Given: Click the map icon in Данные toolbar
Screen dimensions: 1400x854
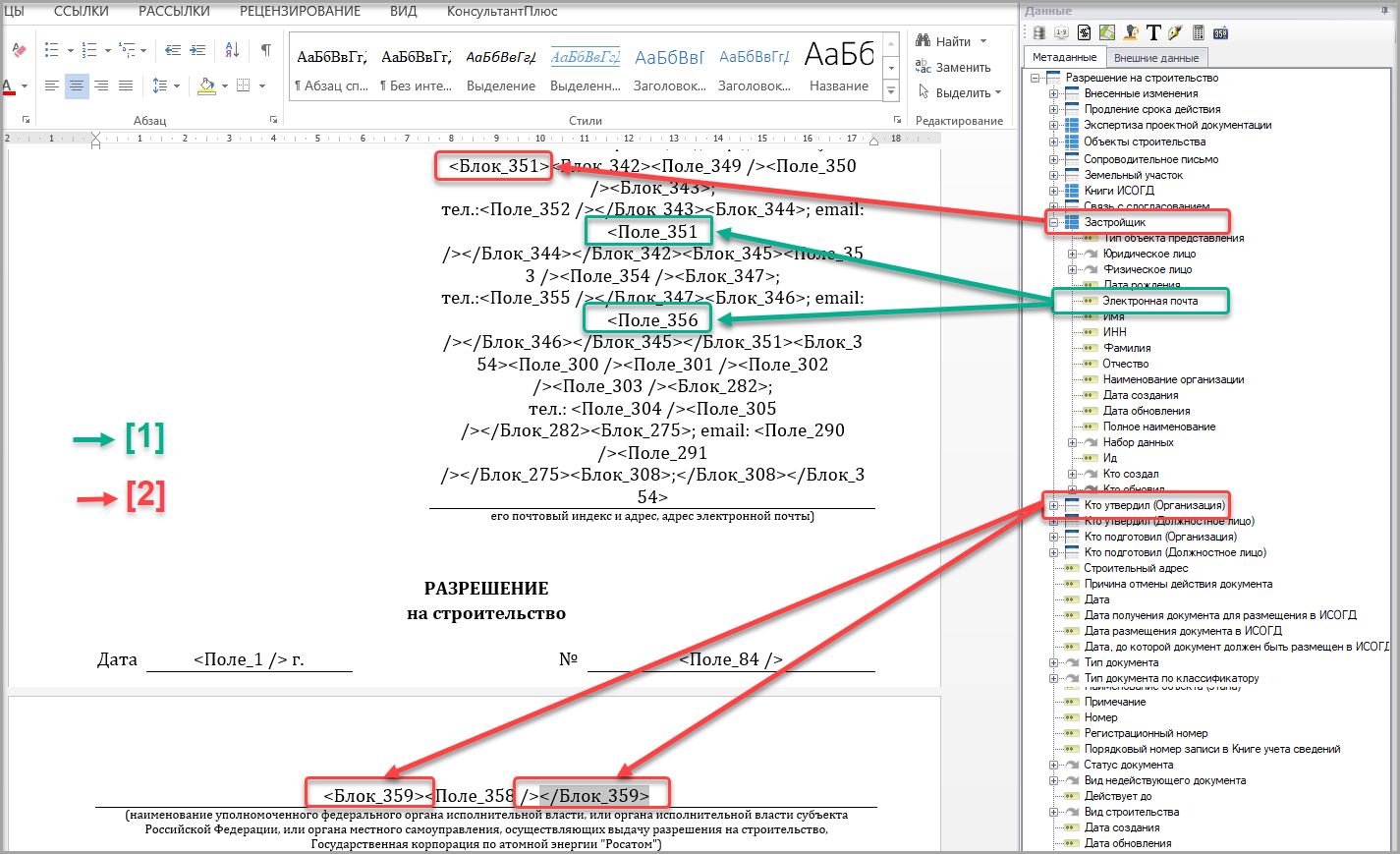Looking at the screenshot, I should 1107,32.
